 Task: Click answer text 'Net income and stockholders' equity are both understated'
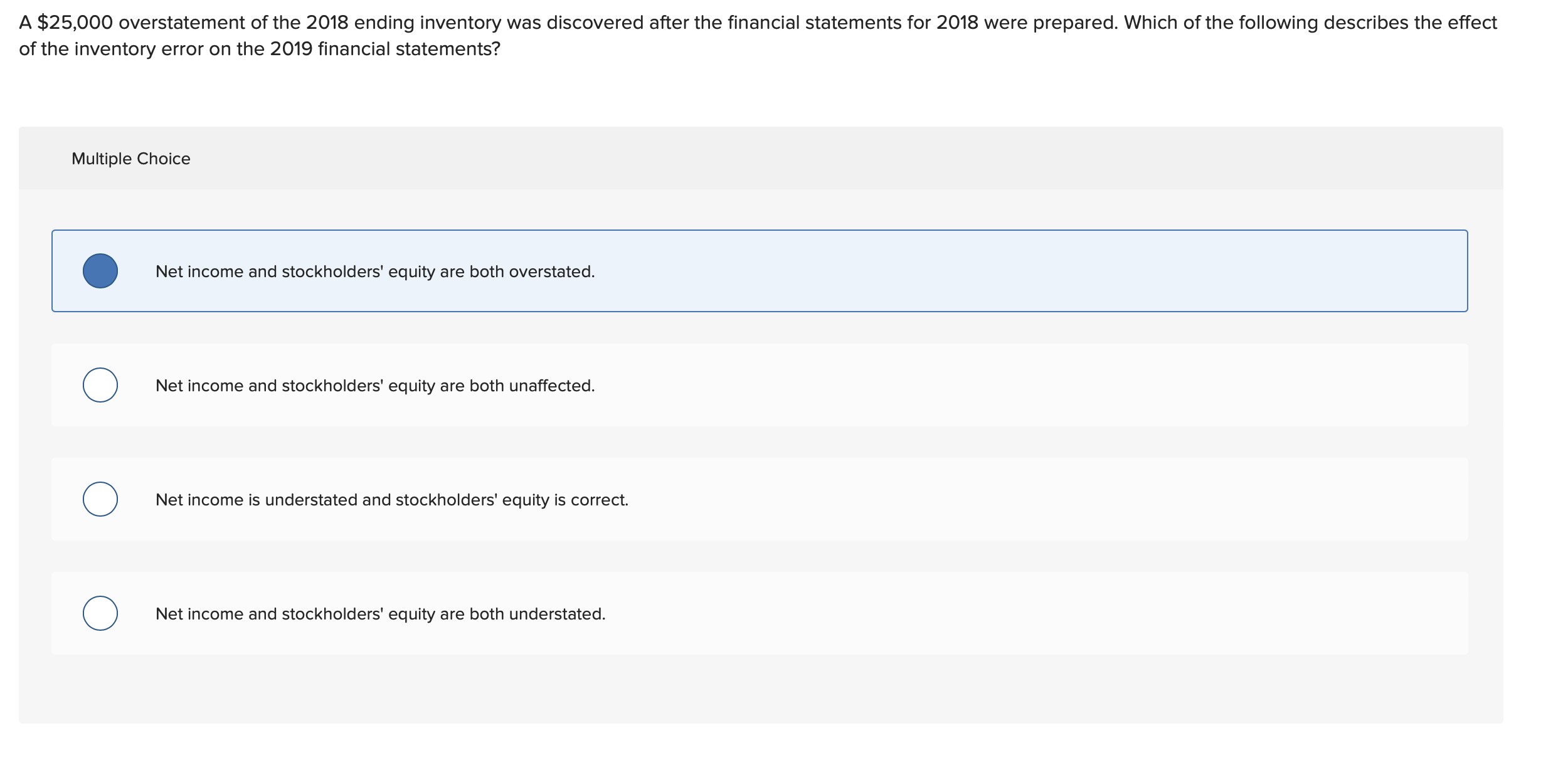click(380, 614)
